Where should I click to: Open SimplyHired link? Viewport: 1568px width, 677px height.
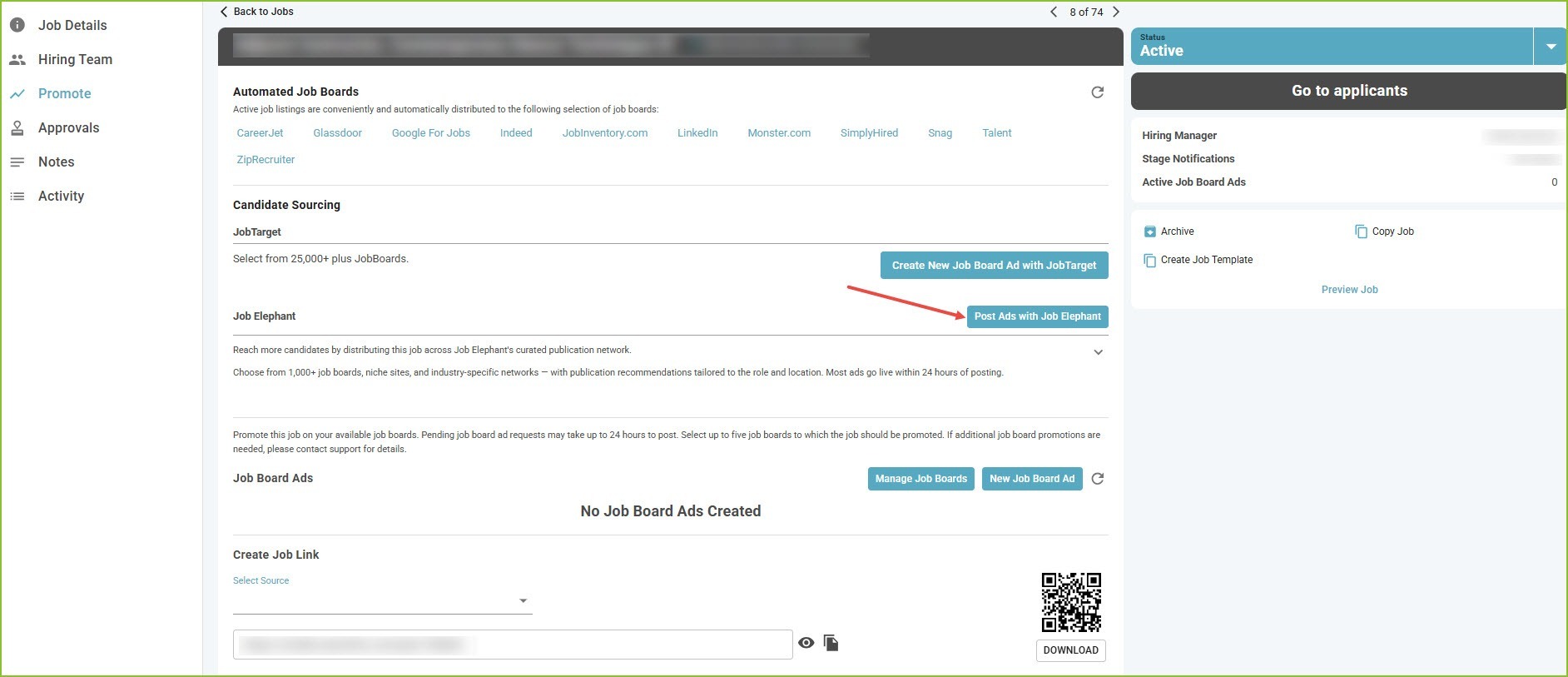pos(869,132)
